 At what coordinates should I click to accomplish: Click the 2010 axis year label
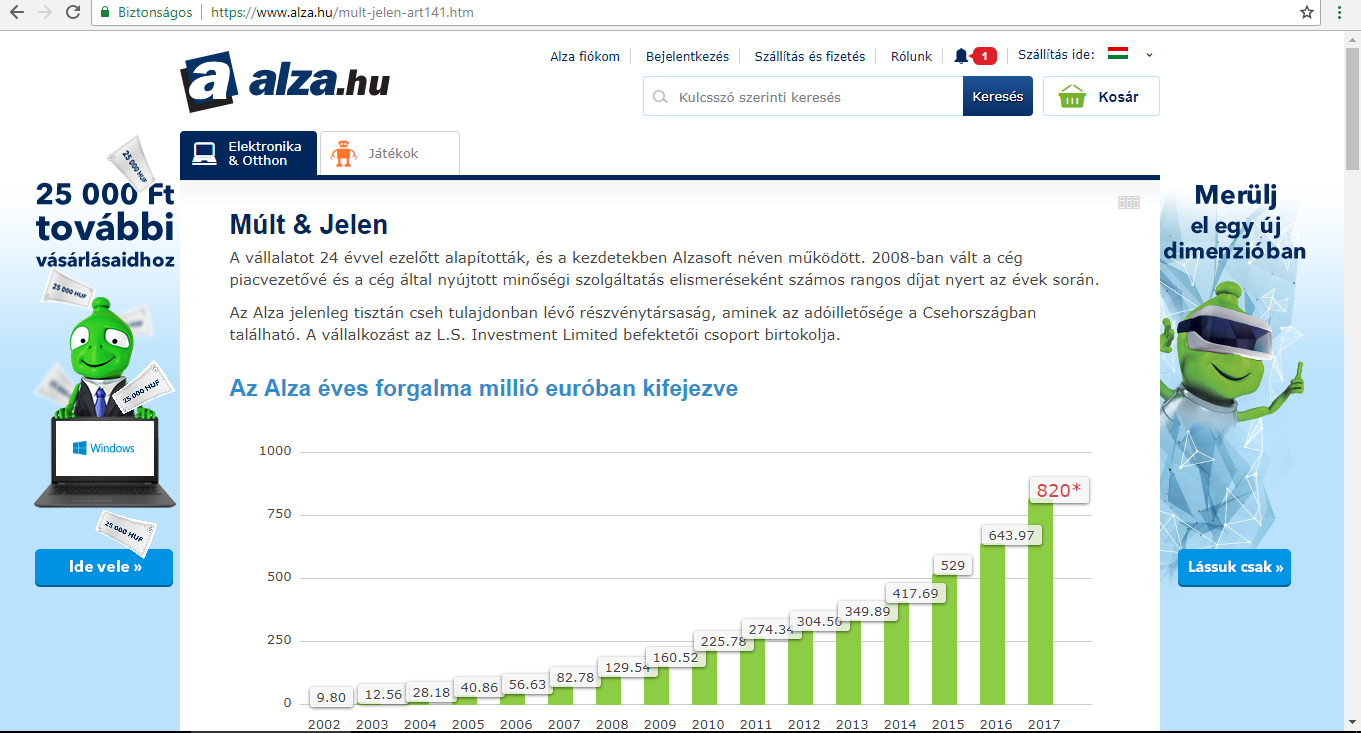[706, 724]
